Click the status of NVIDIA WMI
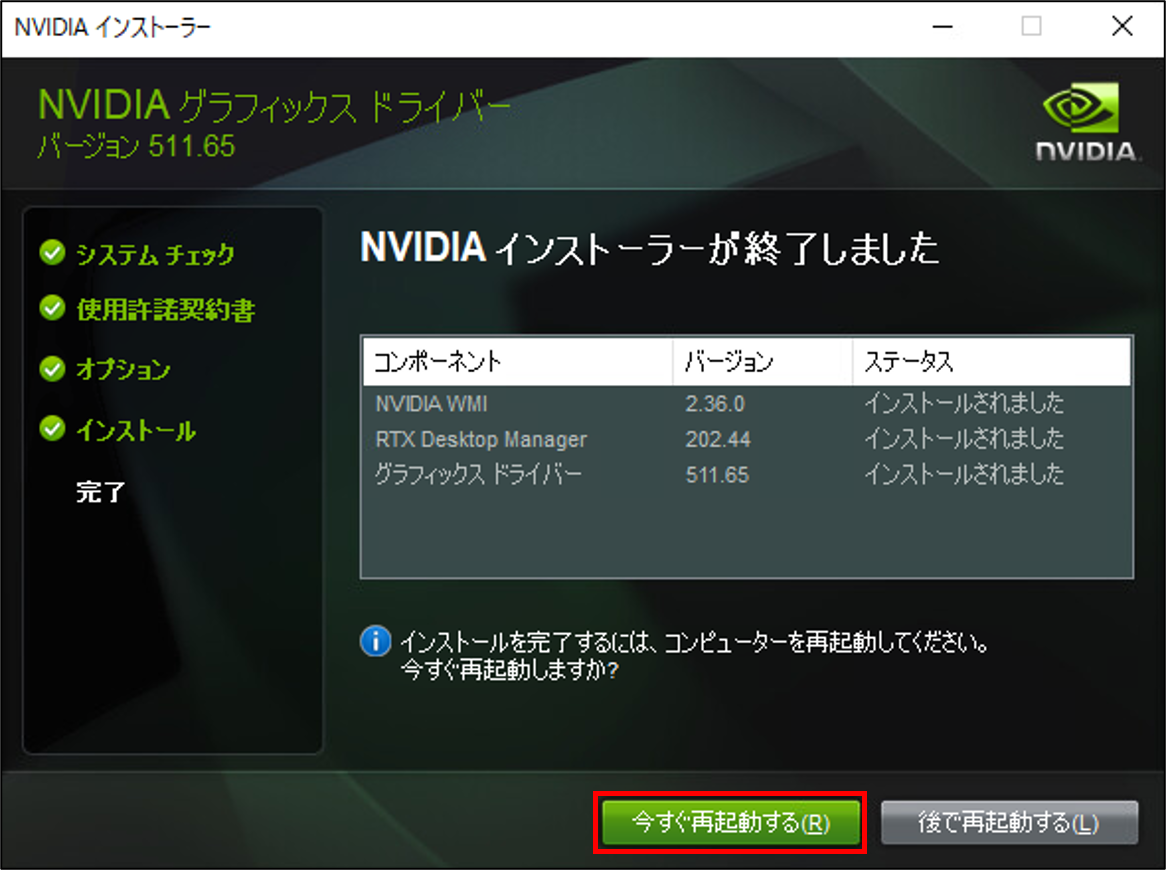This screenshot has width=1166, height=870. pyautogui.click(x=964, y=403)
